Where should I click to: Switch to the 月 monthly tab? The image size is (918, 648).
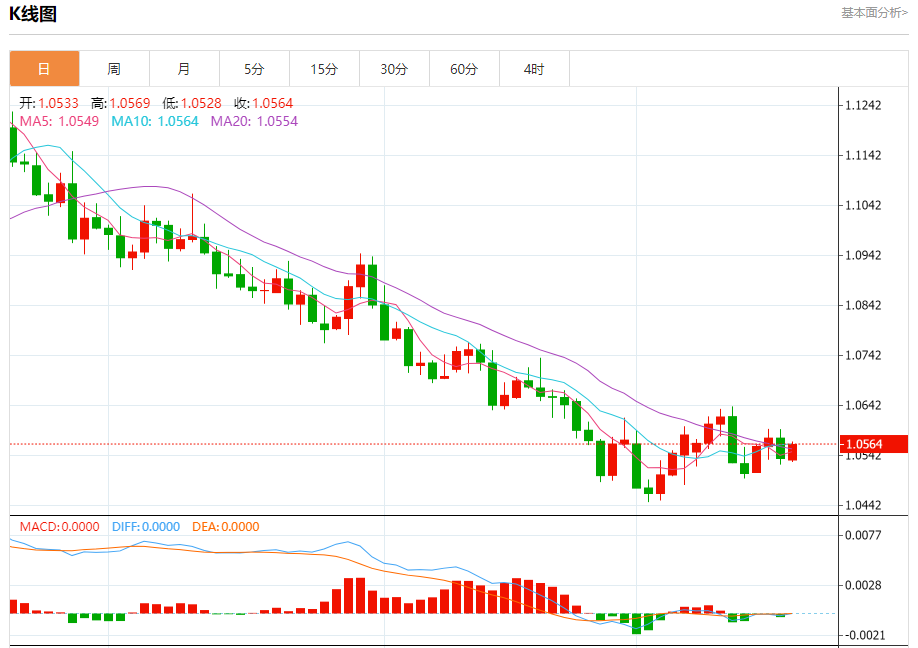[x=184, y=68]
